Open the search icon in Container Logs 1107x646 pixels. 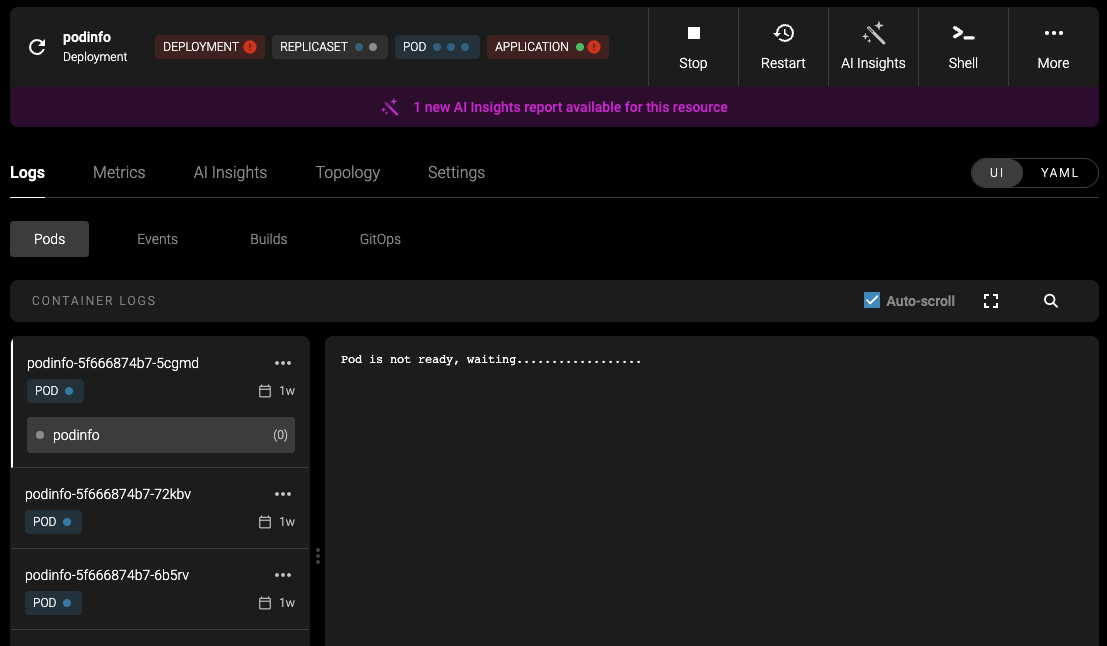(x=1050, y=300)
